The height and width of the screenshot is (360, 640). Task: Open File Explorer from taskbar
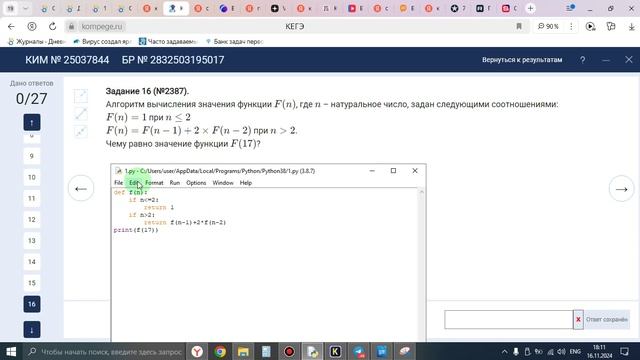pos(243,351)
